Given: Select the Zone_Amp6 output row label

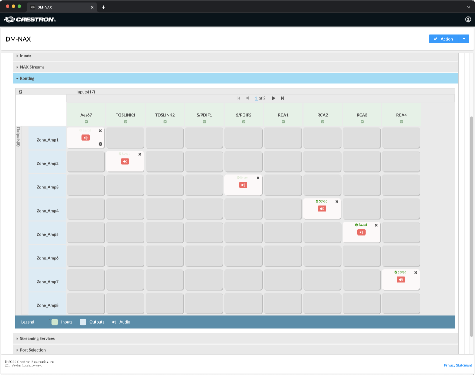Looking at the screenshot, I should tap(48, 258).
